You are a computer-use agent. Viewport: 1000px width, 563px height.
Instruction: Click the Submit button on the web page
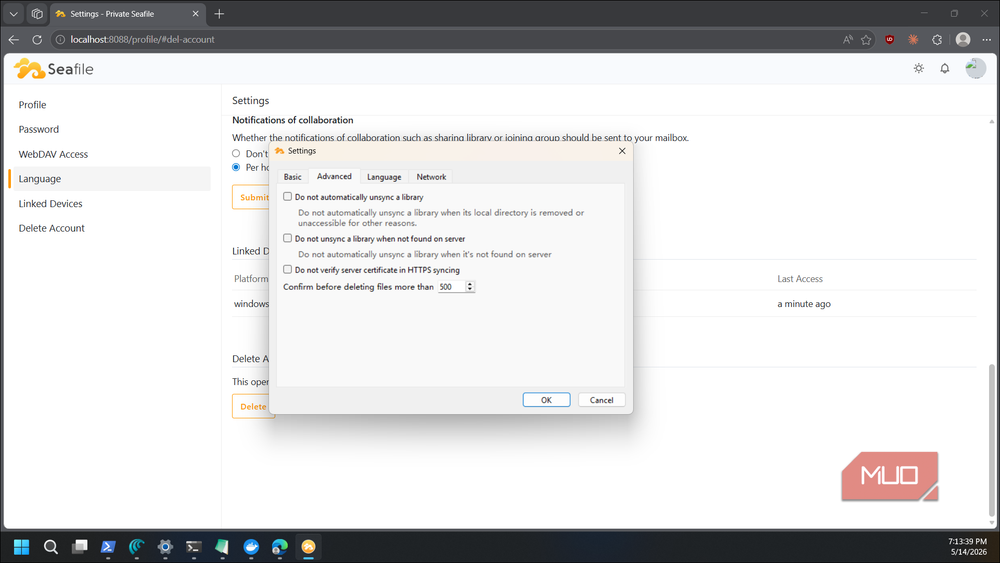(251, 197)
